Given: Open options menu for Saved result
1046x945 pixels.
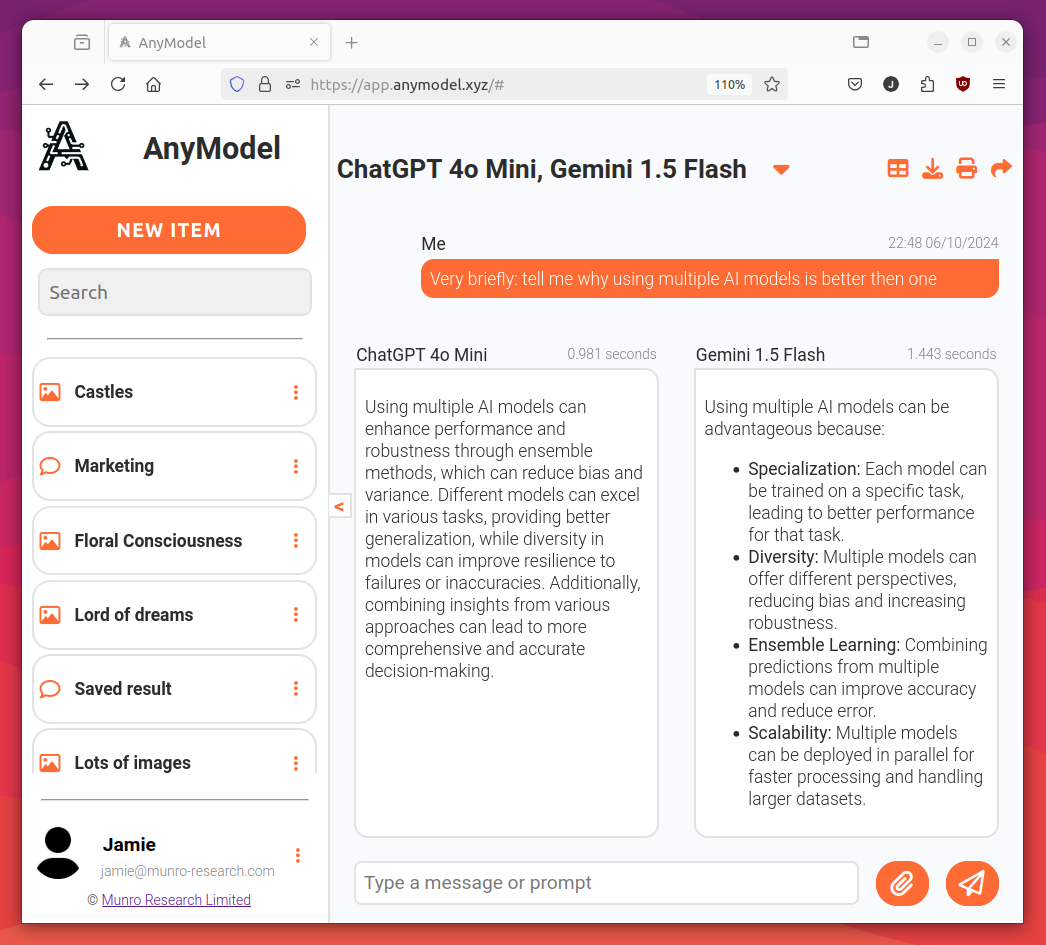Looking at the screenshot, I should click(296, 688).
